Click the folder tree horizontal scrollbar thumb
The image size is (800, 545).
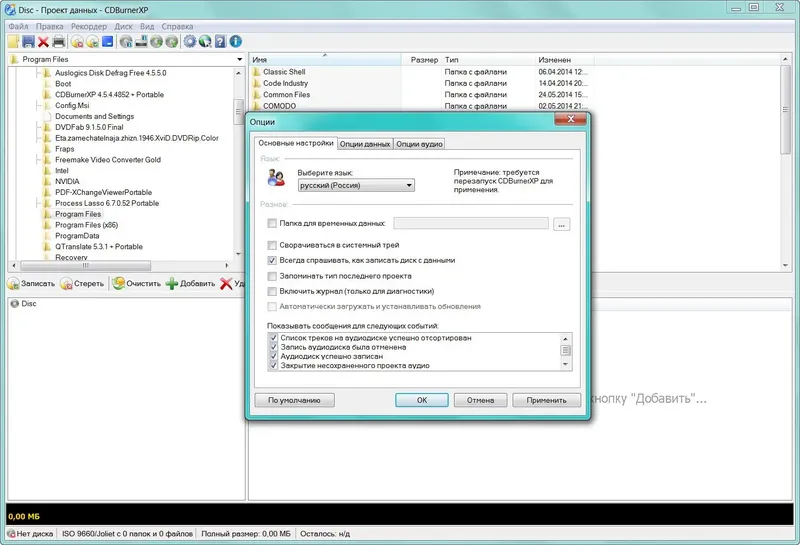pyautogui.click(x=85, y=265)
